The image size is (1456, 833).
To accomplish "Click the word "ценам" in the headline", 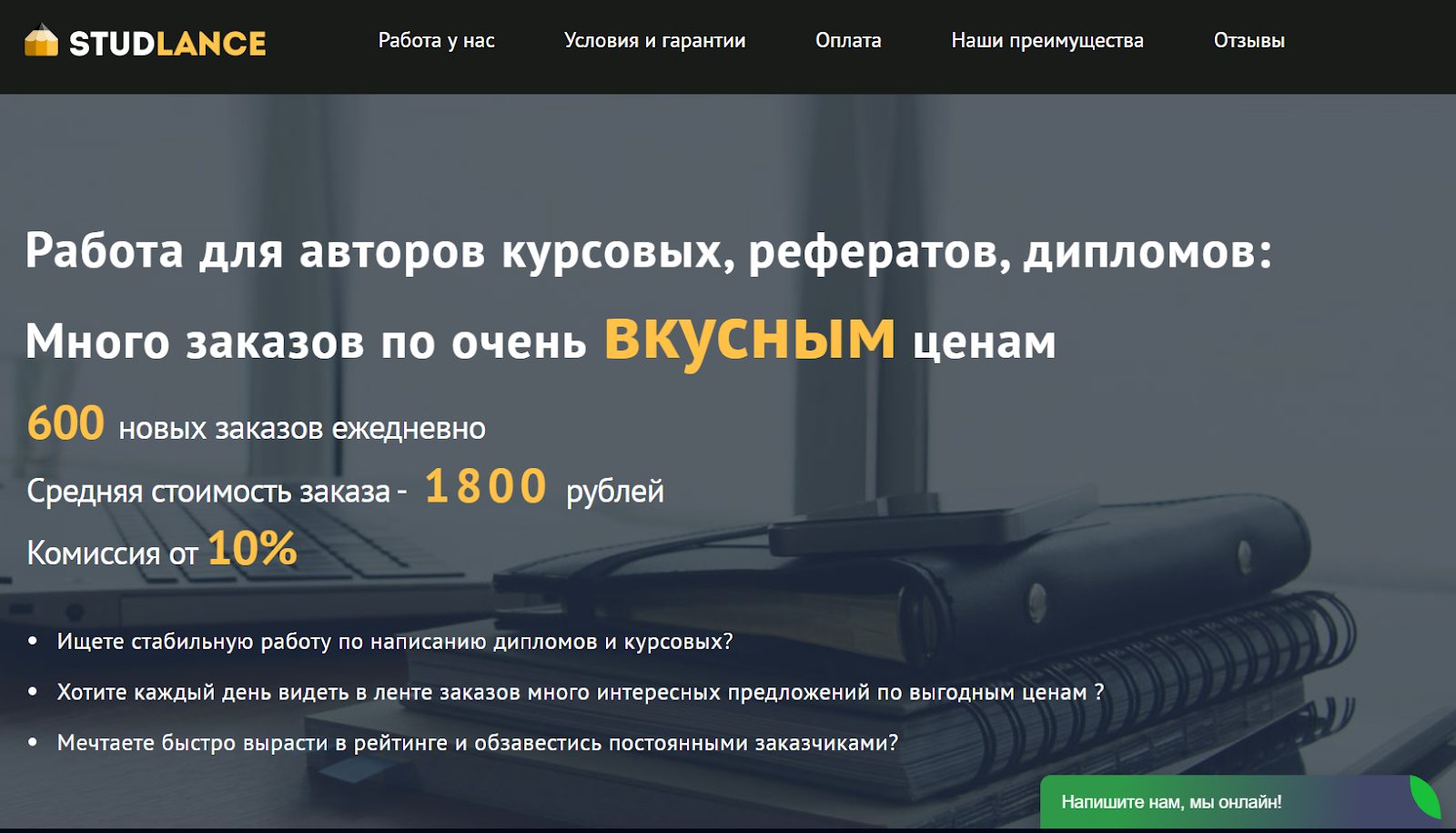I will point(985,343).
